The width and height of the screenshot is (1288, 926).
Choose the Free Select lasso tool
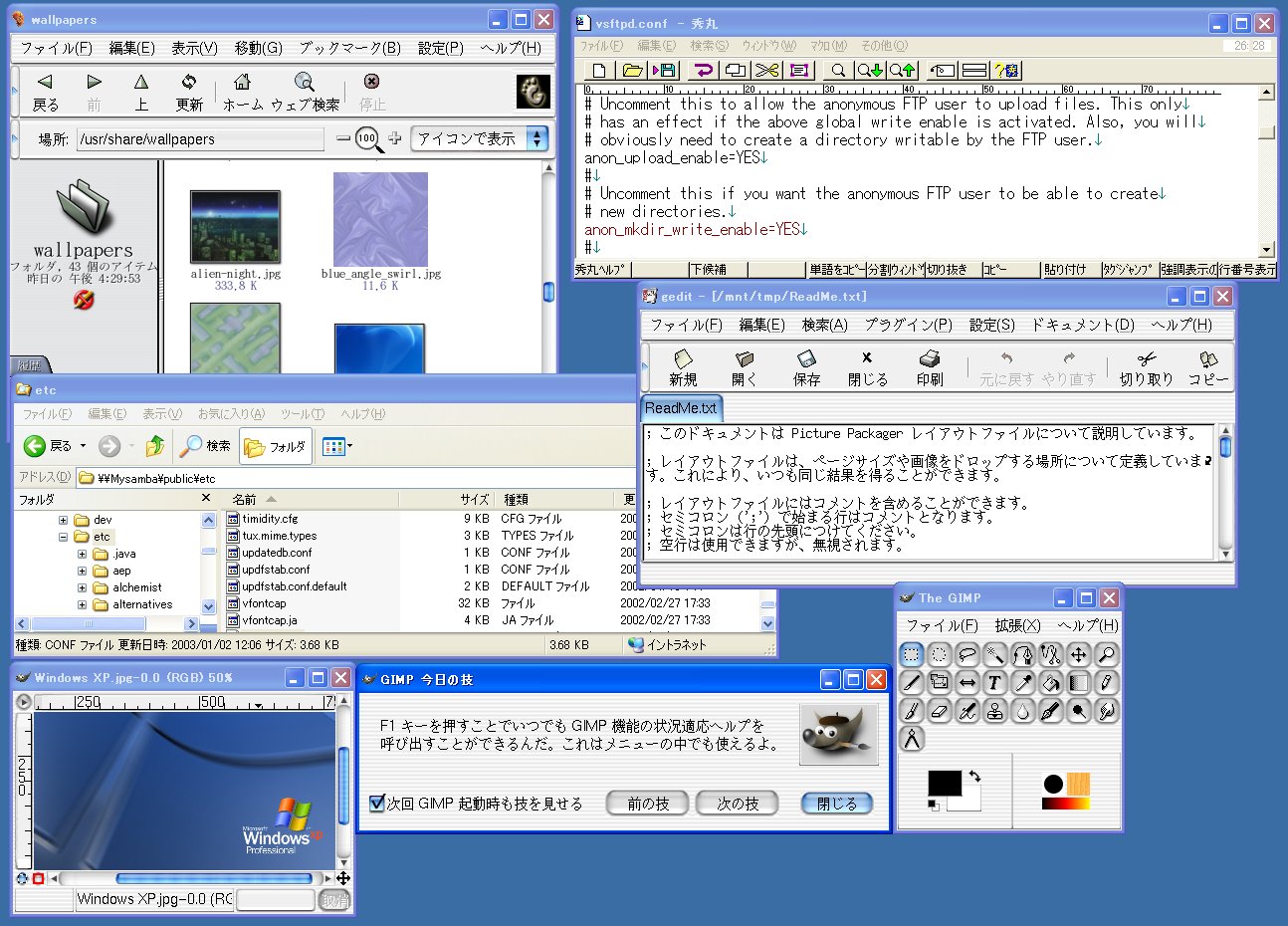click(x=966, y=654)
